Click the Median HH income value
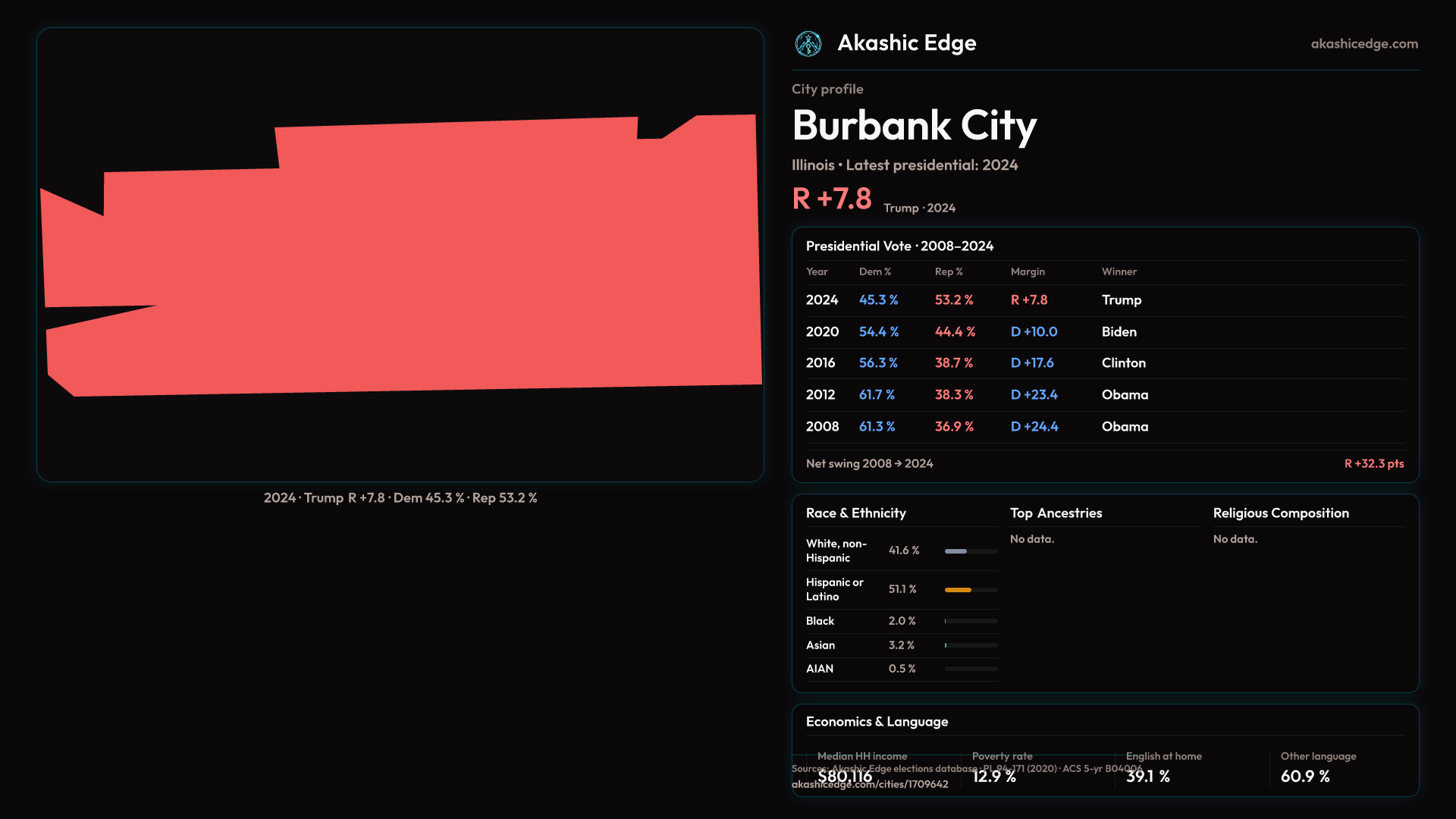This screenshot has width=1456, height=819. (x=845, y=777)
